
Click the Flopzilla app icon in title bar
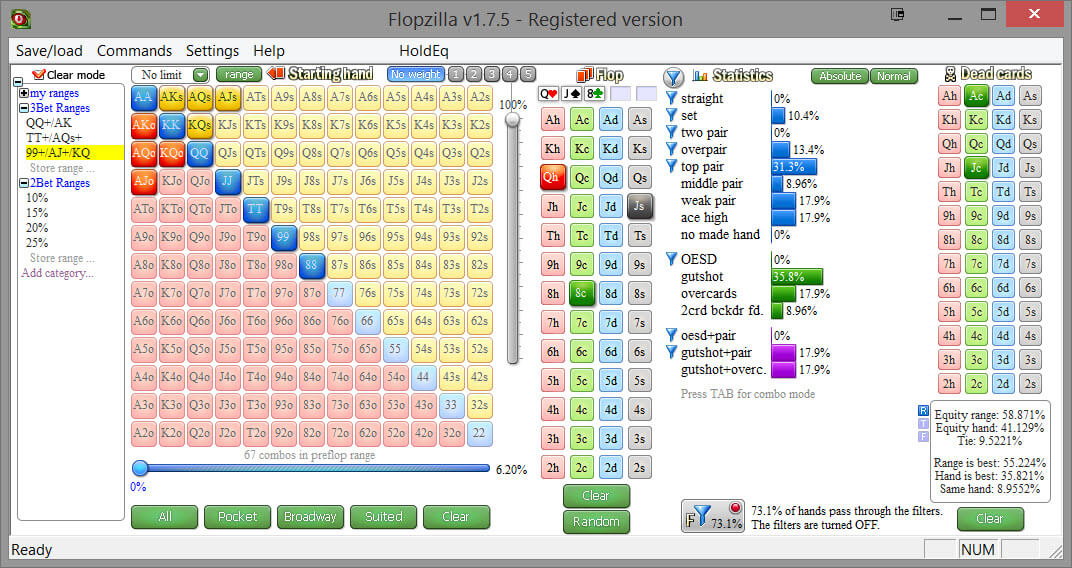pos(20,18)
